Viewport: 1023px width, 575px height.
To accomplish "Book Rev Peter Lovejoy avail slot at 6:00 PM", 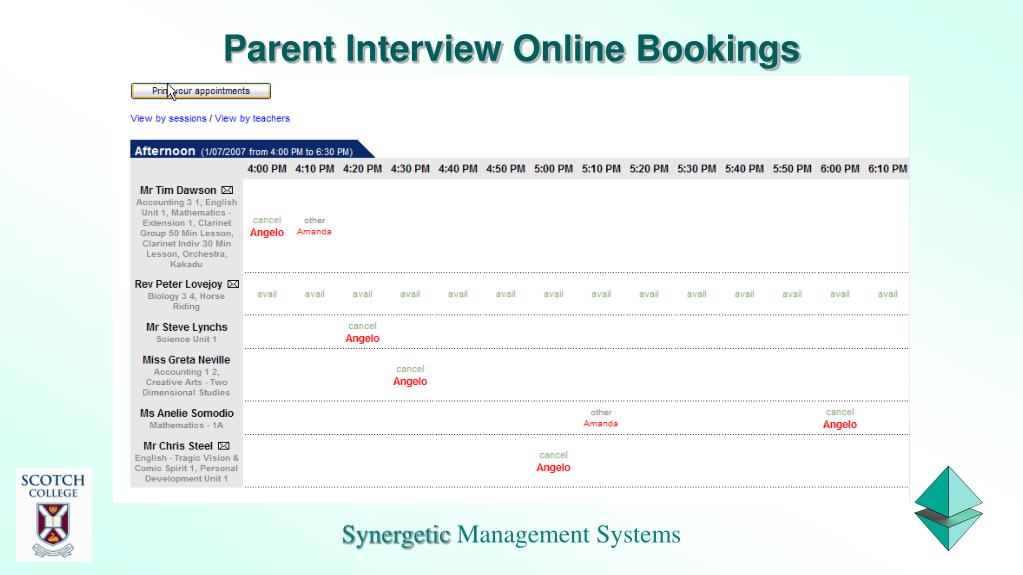I will [x=840, y=294].
